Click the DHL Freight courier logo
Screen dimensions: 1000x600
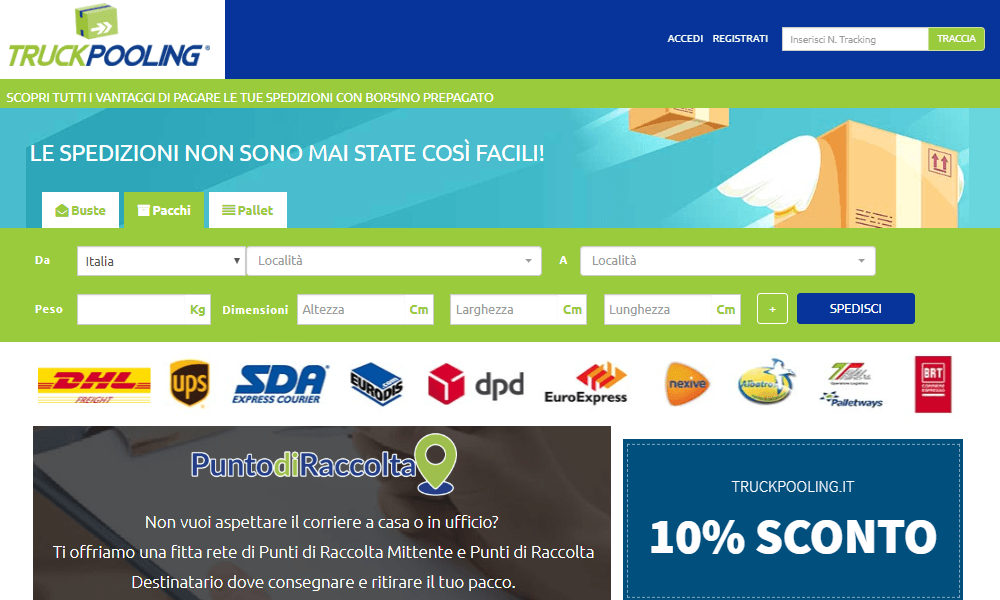click(x=94, y=385)
